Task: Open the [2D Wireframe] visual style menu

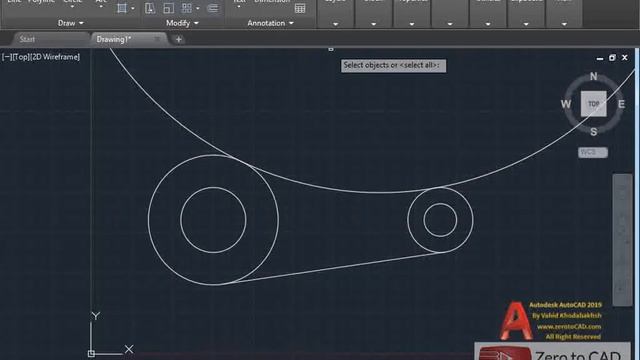Action: click(55, 57)
